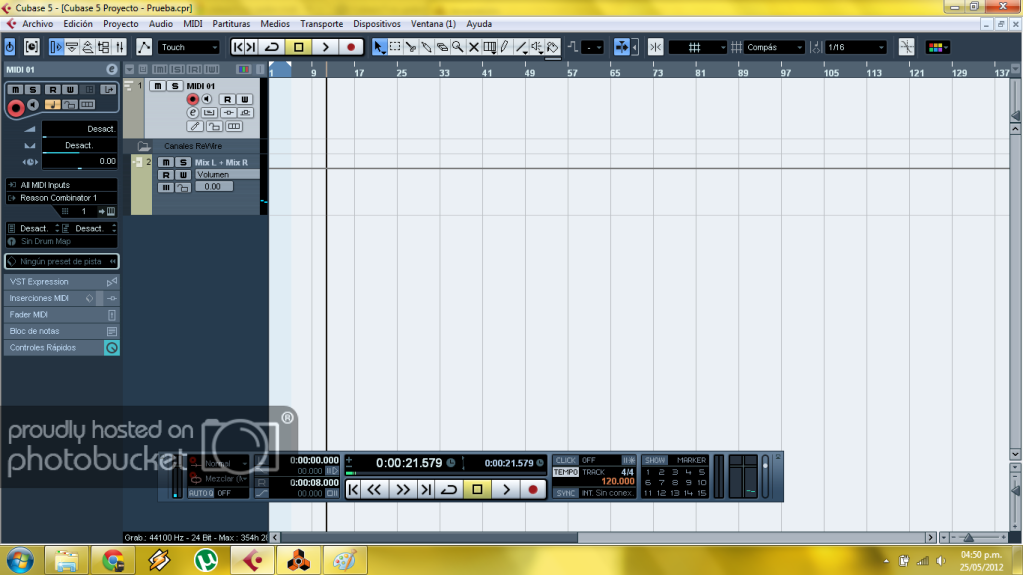Open the Compás grid type dropdown
Screen dimensions: 1023x575
pos(775,47)
